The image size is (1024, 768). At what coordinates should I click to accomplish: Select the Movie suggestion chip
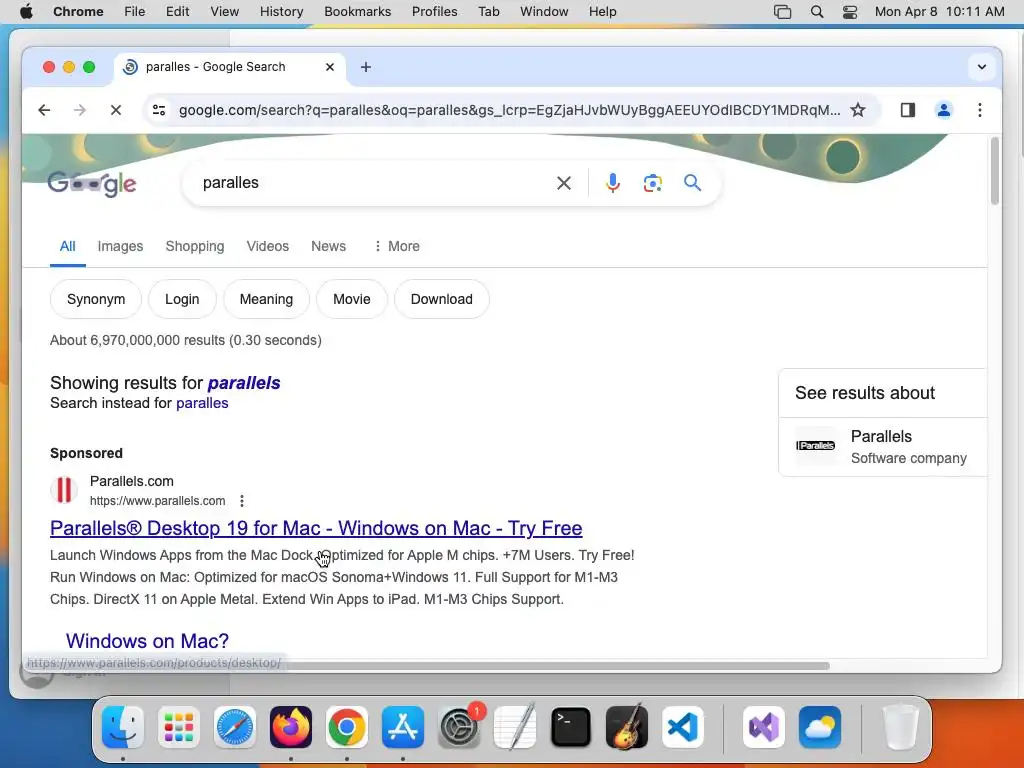coord(351,299)
